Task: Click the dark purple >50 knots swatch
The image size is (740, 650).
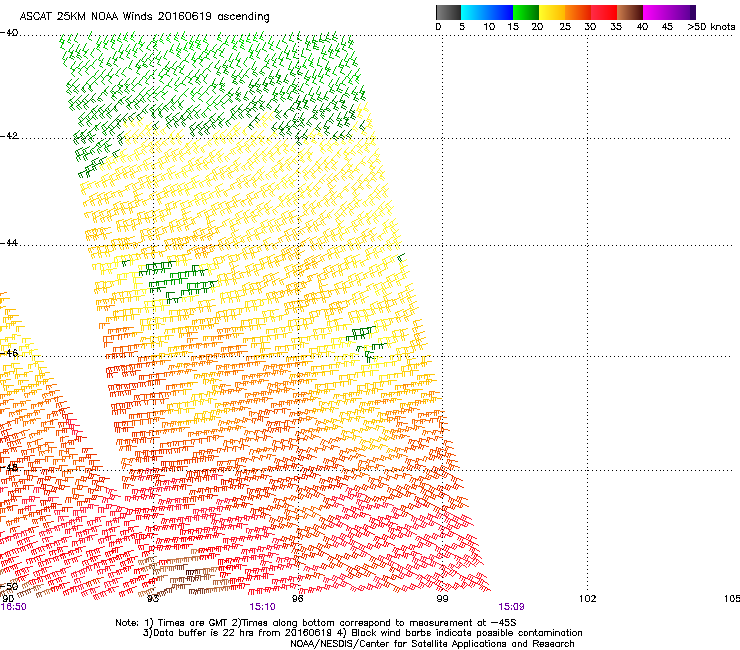Action: [x=692, y=12]
